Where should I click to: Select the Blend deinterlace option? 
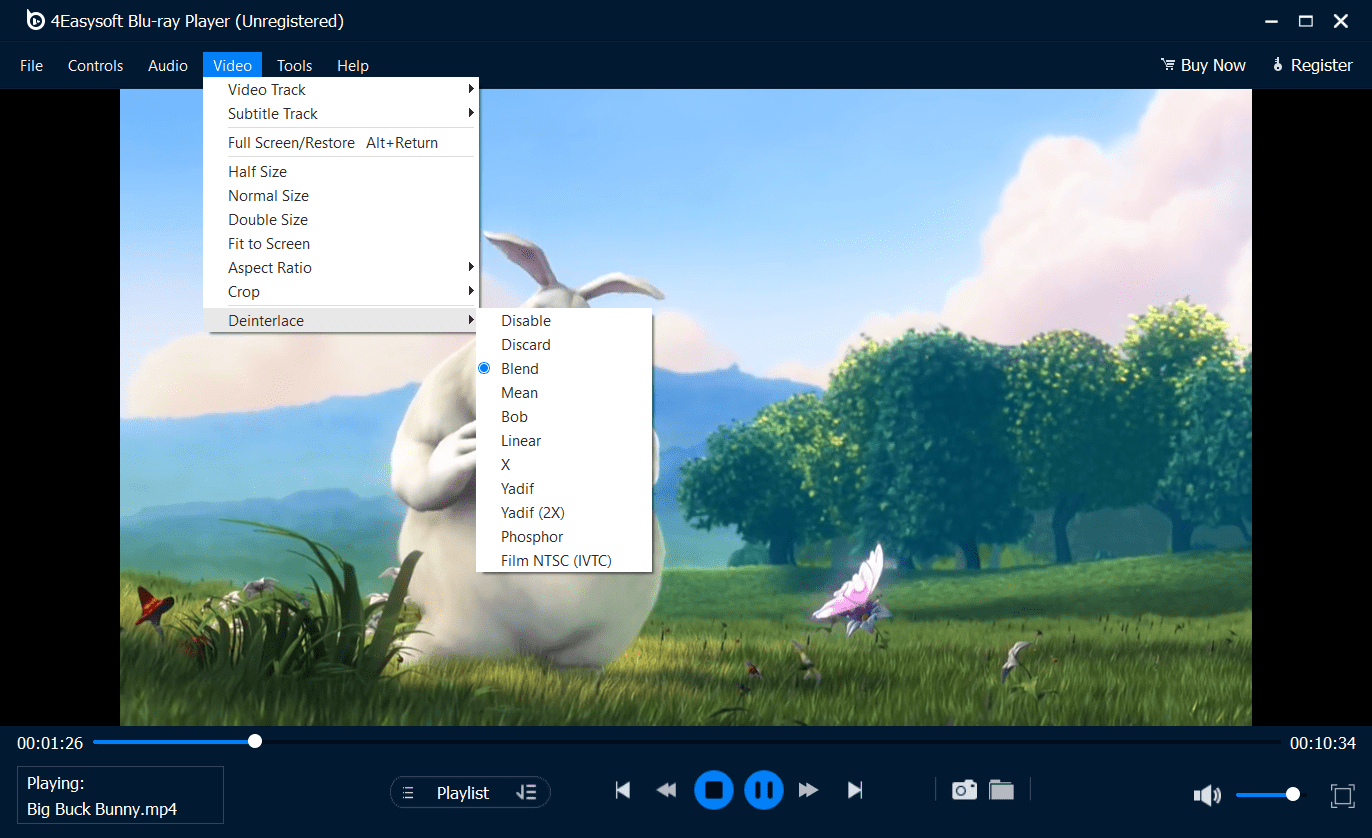[x=520, y=369]
